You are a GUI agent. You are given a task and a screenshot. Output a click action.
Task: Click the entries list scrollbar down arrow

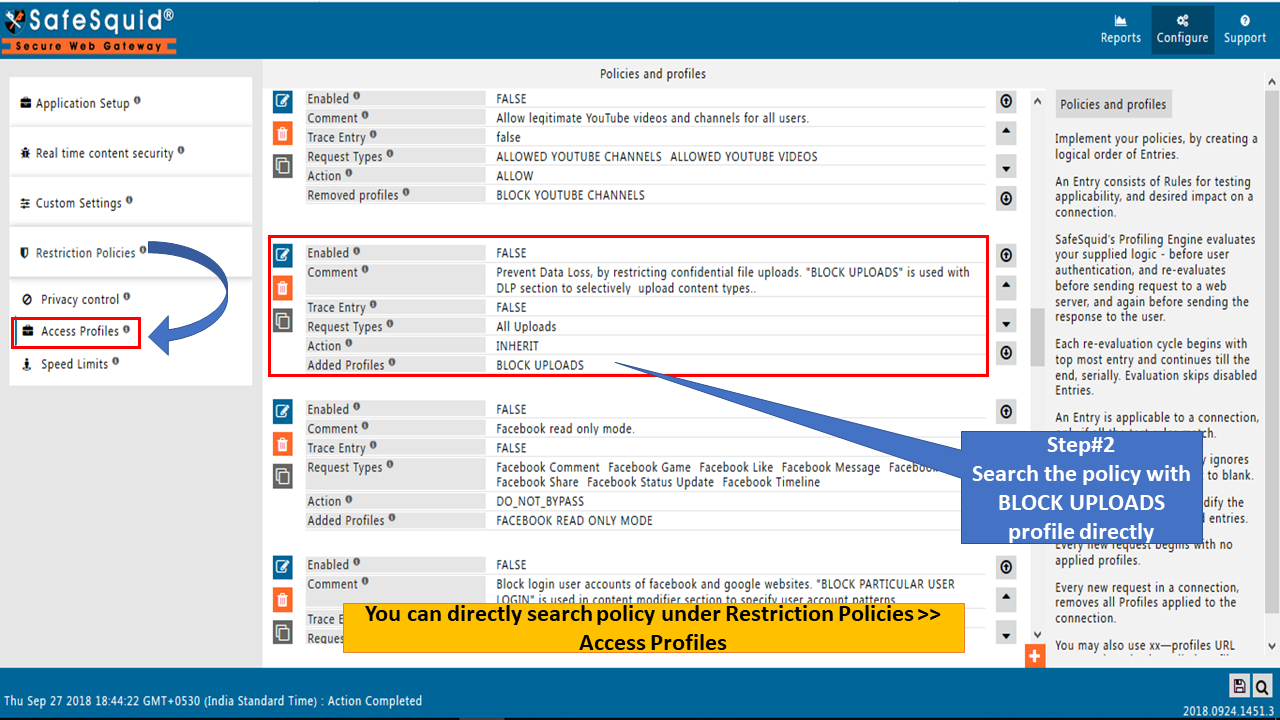coord(1037,635)
